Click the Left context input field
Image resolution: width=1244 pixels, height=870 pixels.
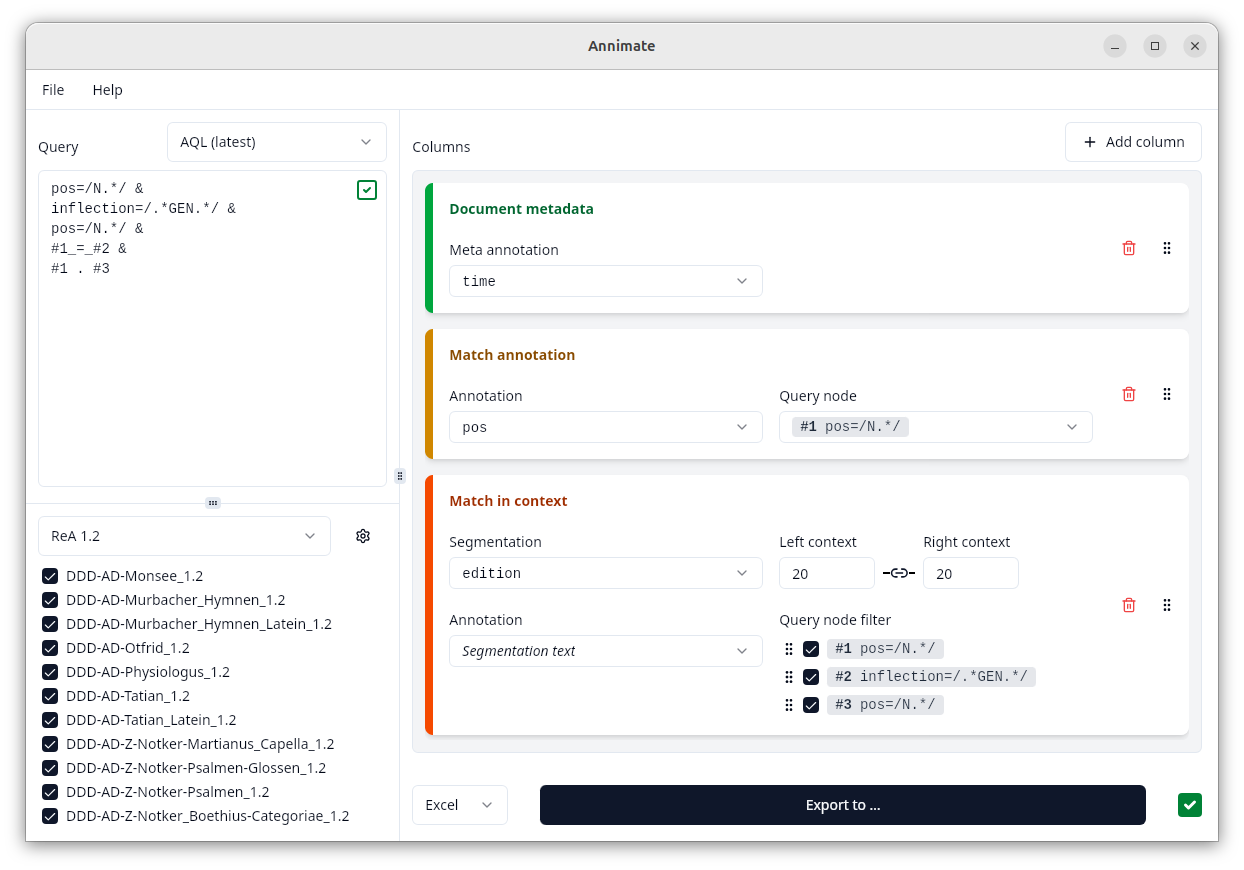(827, 573)
